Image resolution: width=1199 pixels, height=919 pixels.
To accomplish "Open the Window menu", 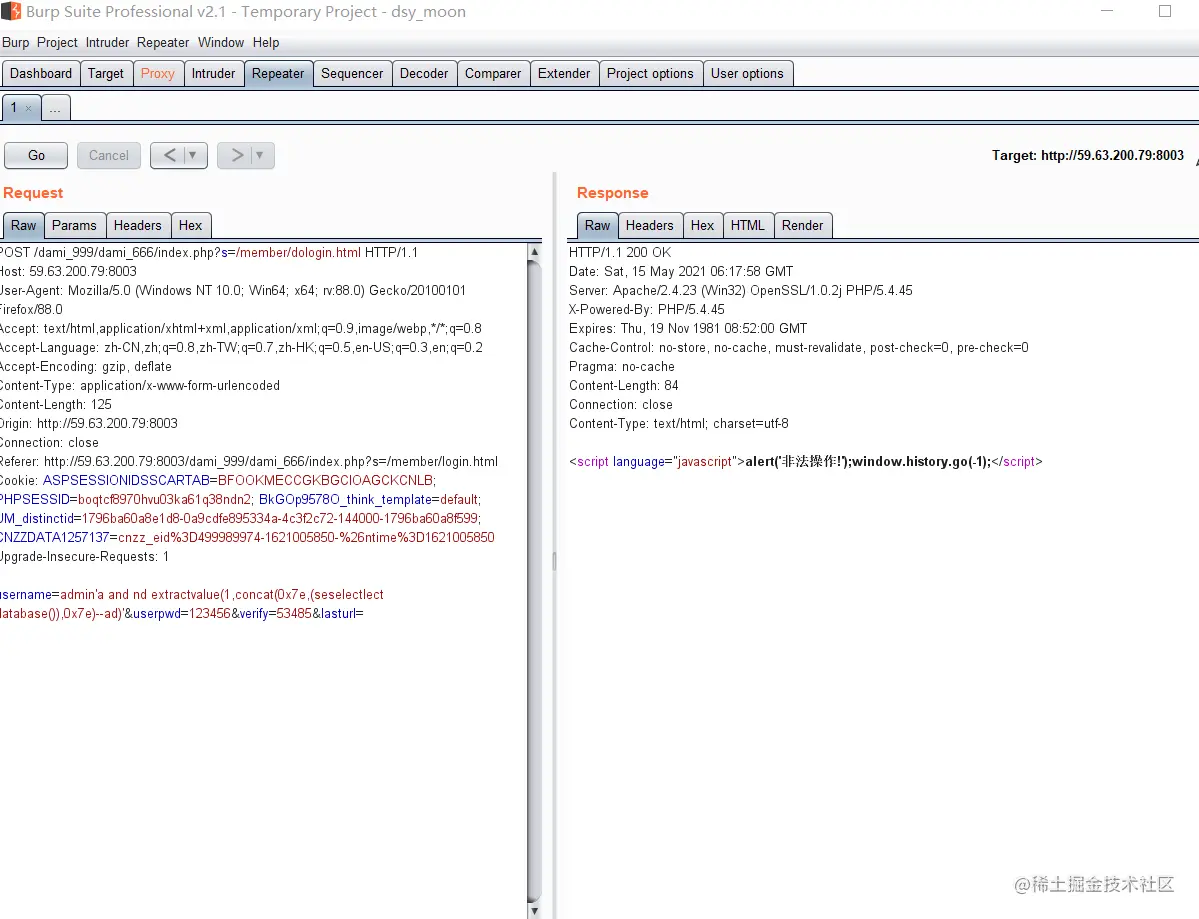I will [221, 43].
